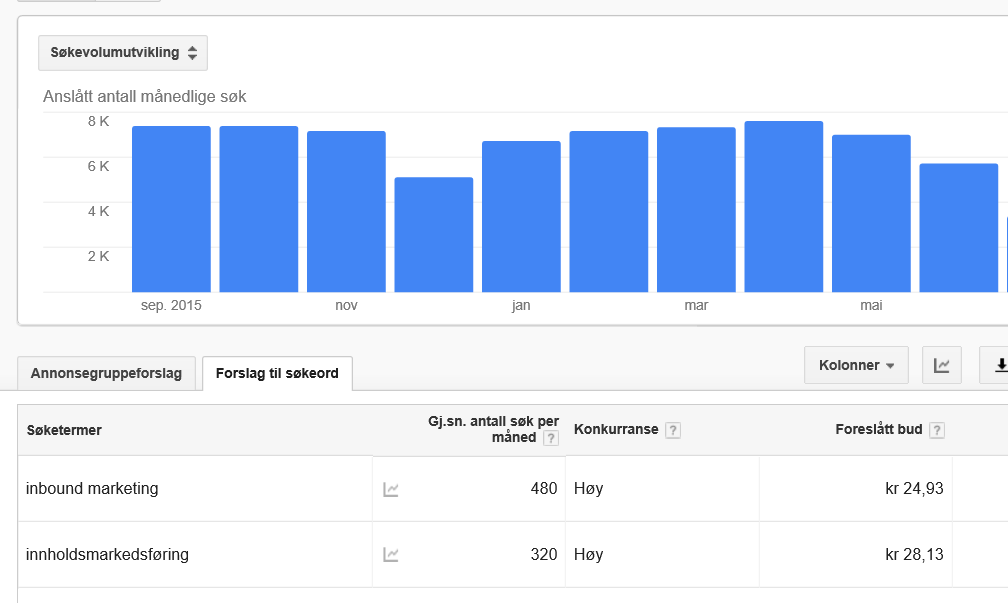Open help icon beside Konkurranse
1008x603 pixels.
[672, 430]
